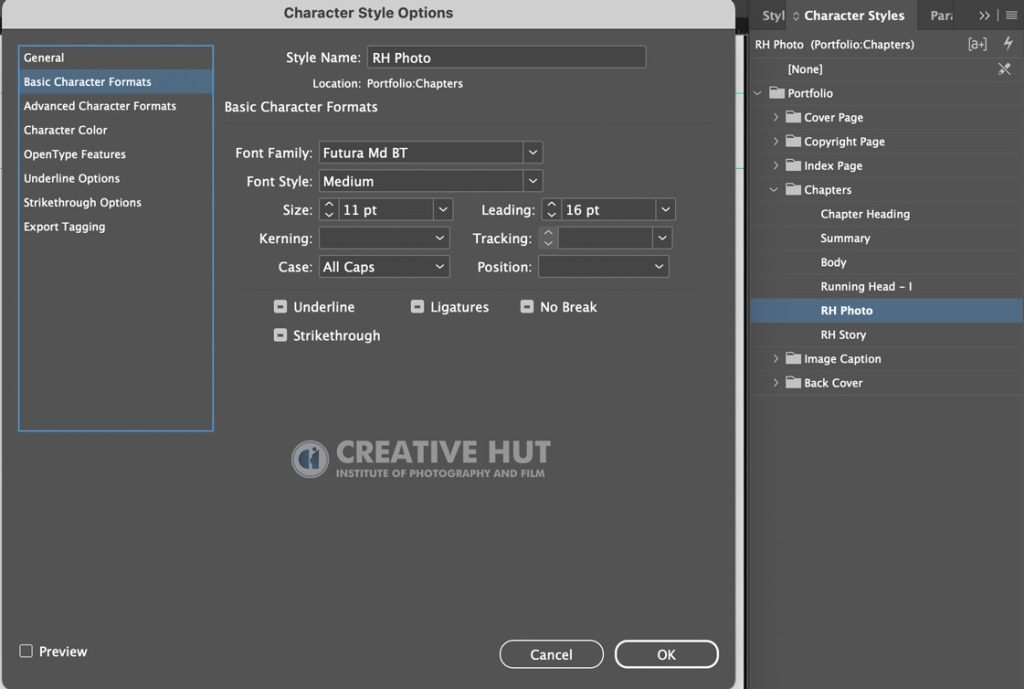Click the Portfolio folder icon
Screen dimensions: 1024x689
point(776,93)
